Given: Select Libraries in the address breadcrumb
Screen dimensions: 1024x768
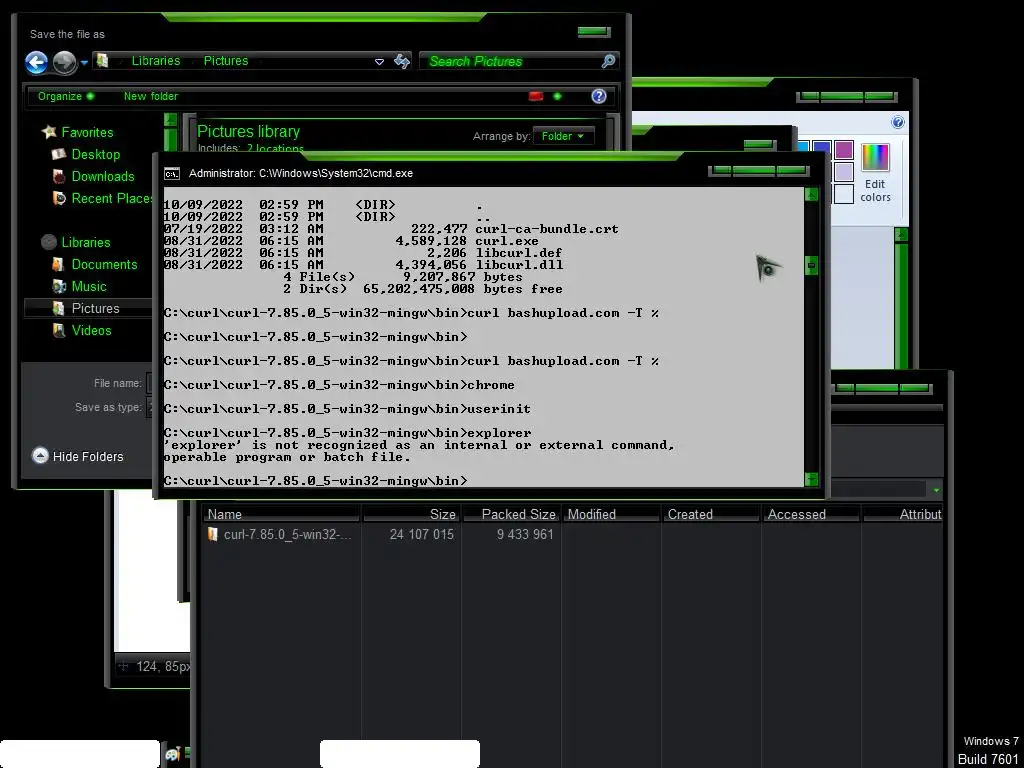Looking at the screenshot, I should click(155, 61).
